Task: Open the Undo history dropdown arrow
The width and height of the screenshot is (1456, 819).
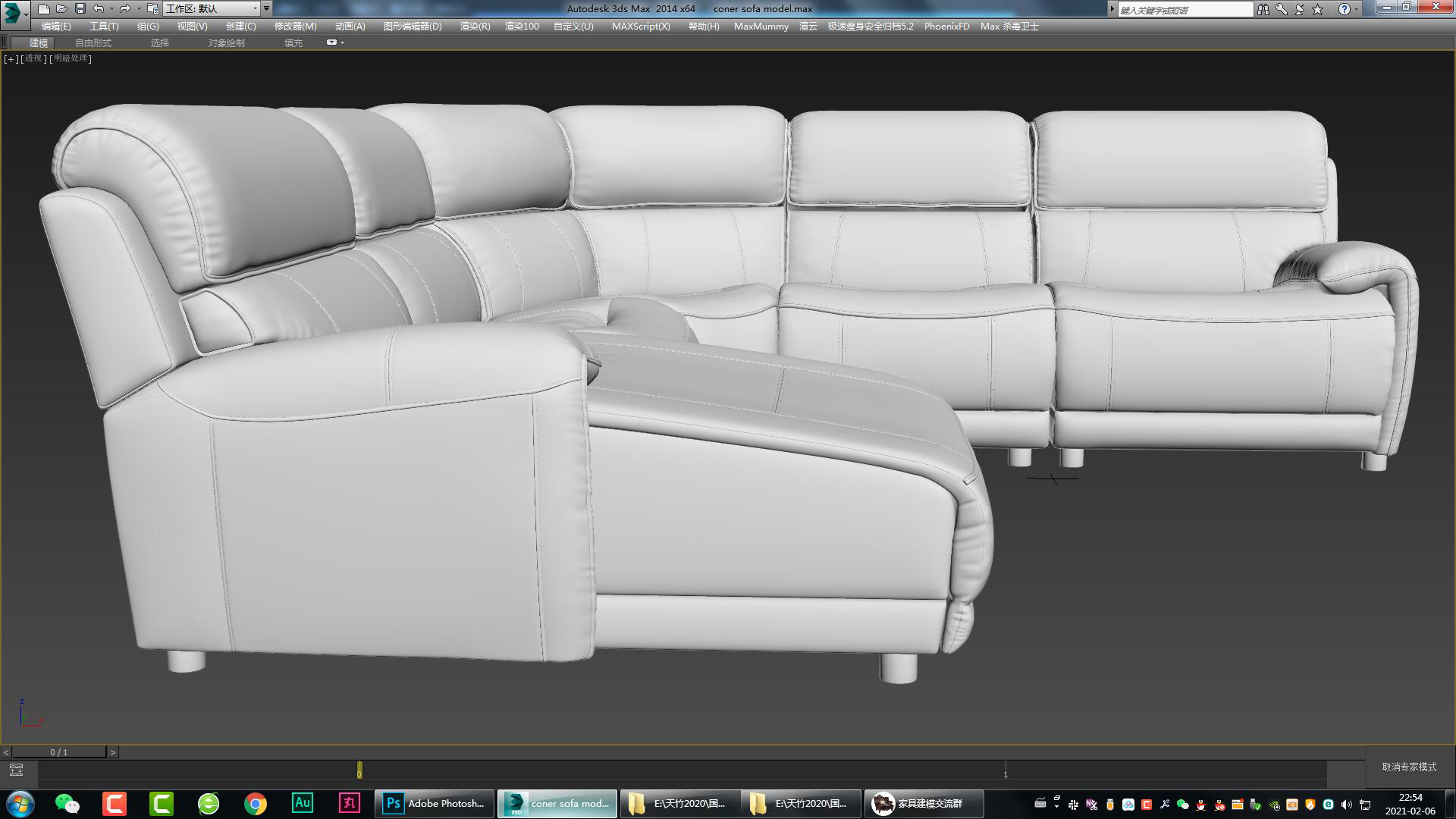Action: coord(111,8)
